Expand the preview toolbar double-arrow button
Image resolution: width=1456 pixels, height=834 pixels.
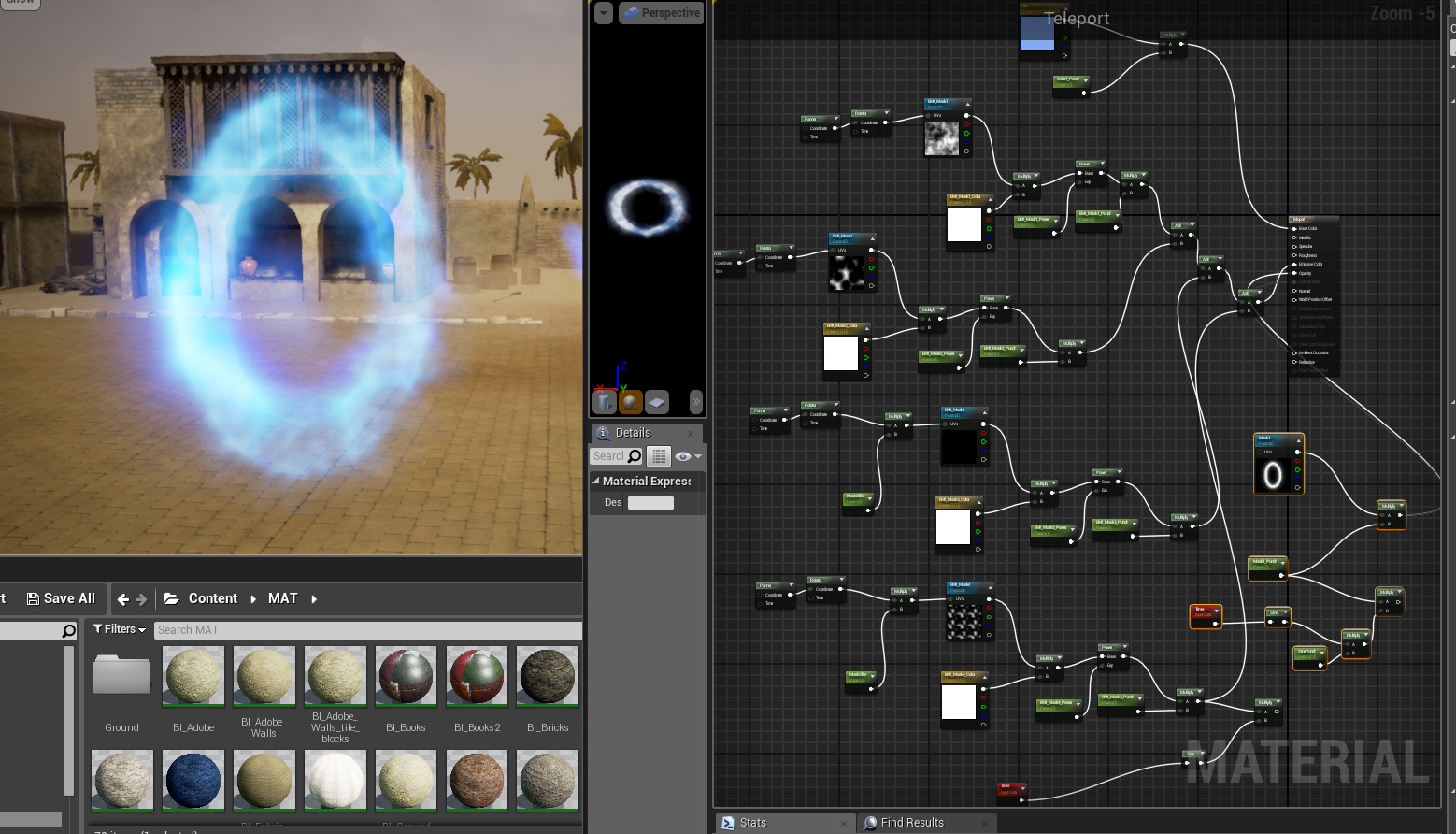pos(696,402)
